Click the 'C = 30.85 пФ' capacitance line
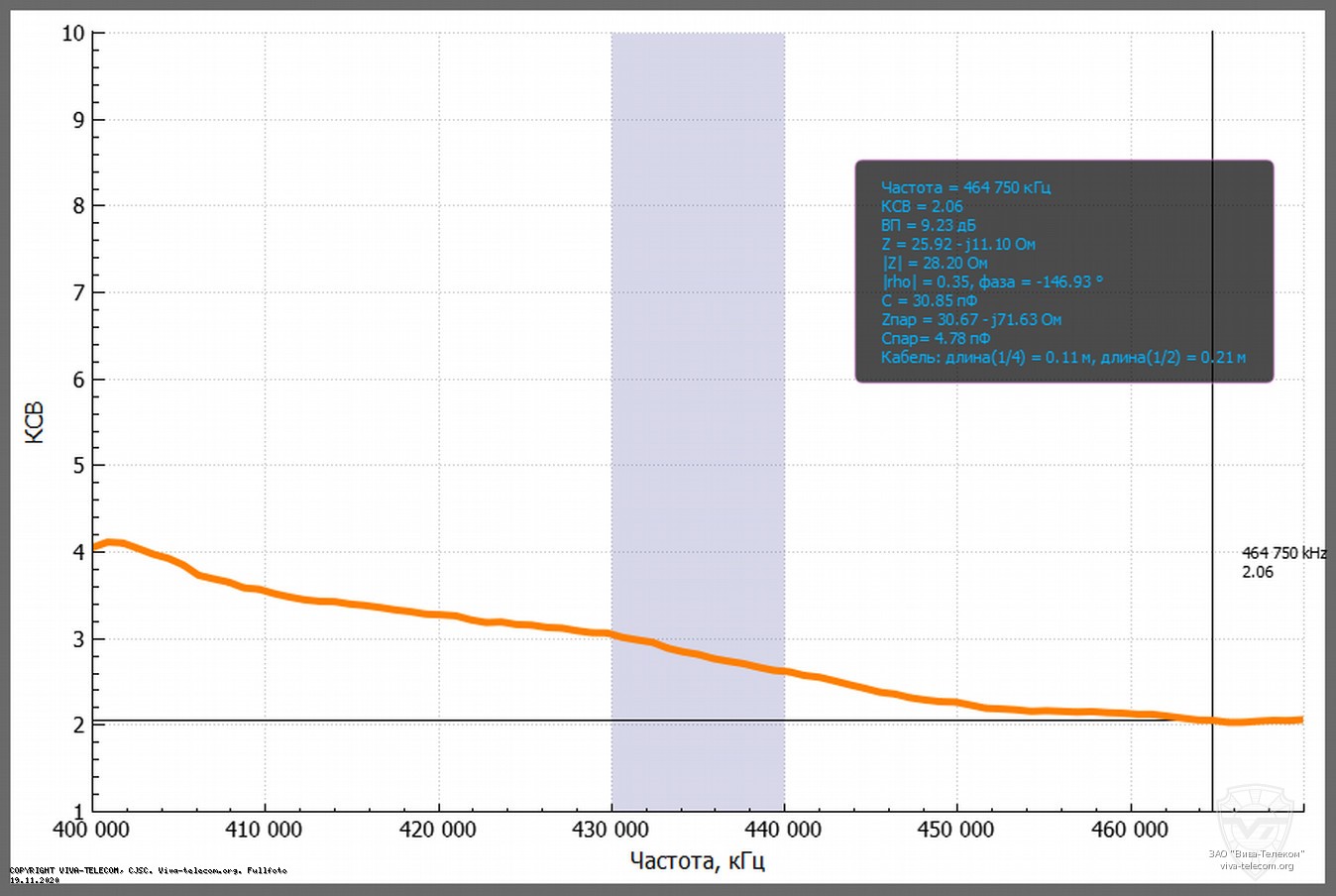1336x896 pixels. [x=929, y=300]
